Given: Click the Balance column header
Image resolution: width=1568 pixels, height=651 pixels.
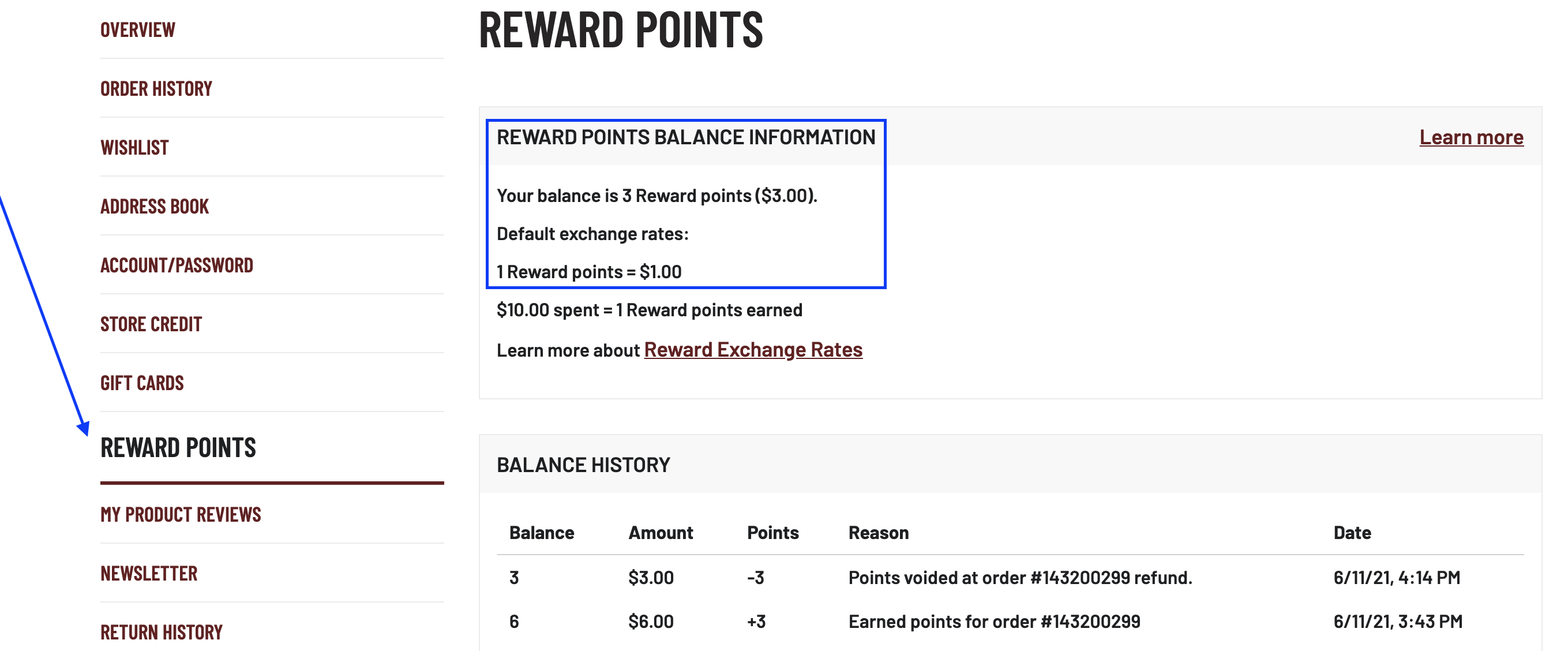Looking at the screenshot, I should [x=541, y=533].
